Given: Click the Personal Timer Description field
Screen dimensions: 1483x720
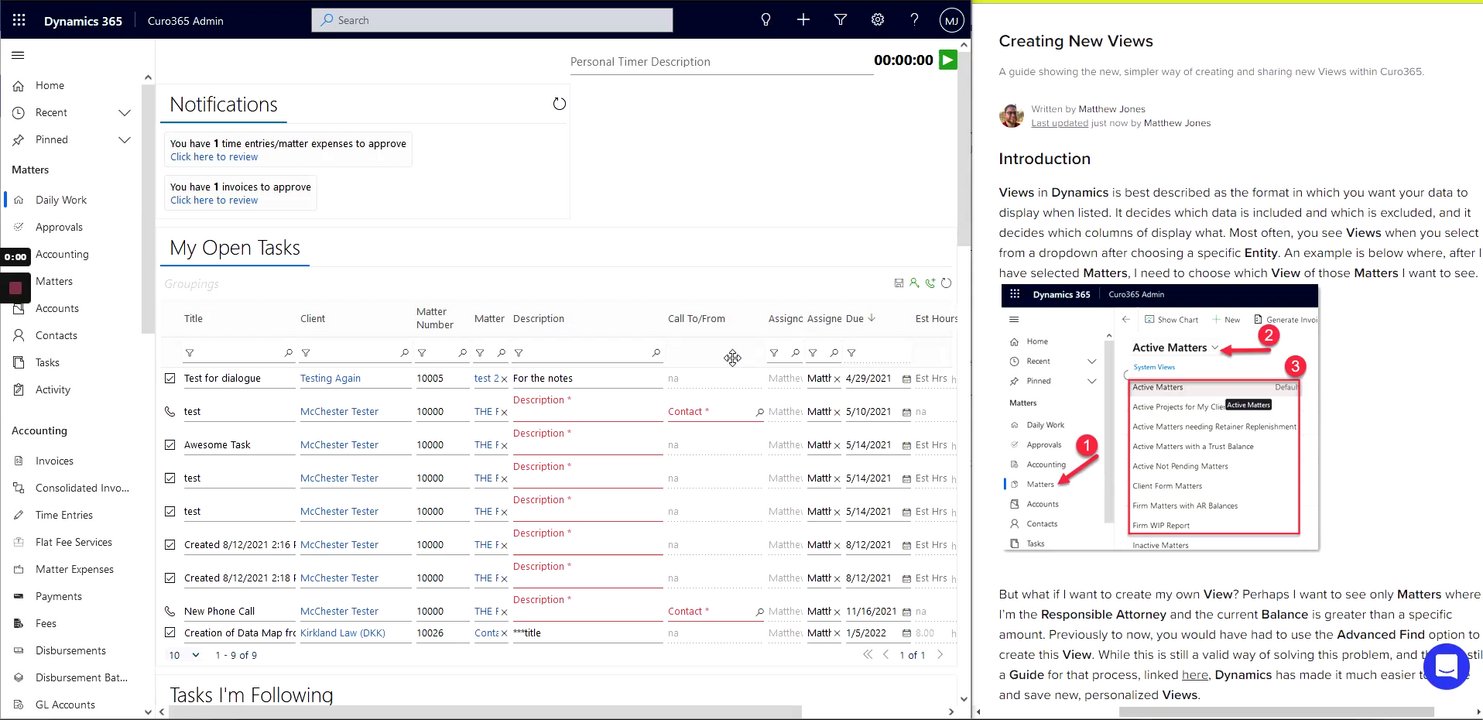Looking at the screenshot, I should click(x=720, y=62).
